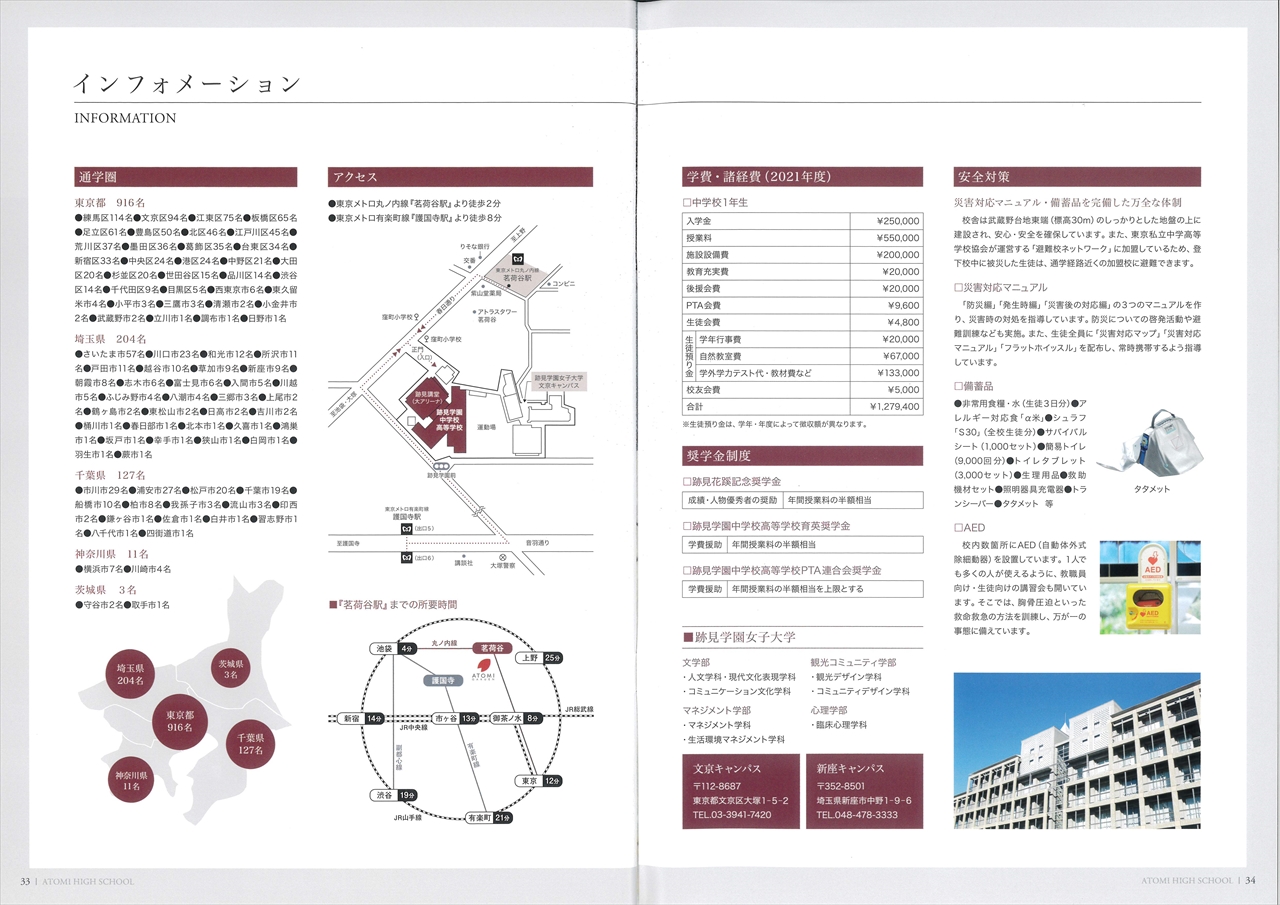Click the 施設設備費 row label
Screen dimensions: 1280x905
pos(707,255)
